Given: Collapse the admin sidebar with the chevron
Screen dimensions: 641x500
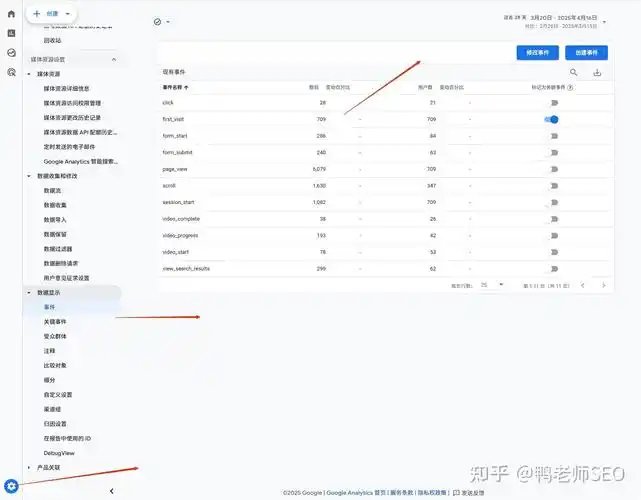Looking at the screenshot, I should (112, 491).
